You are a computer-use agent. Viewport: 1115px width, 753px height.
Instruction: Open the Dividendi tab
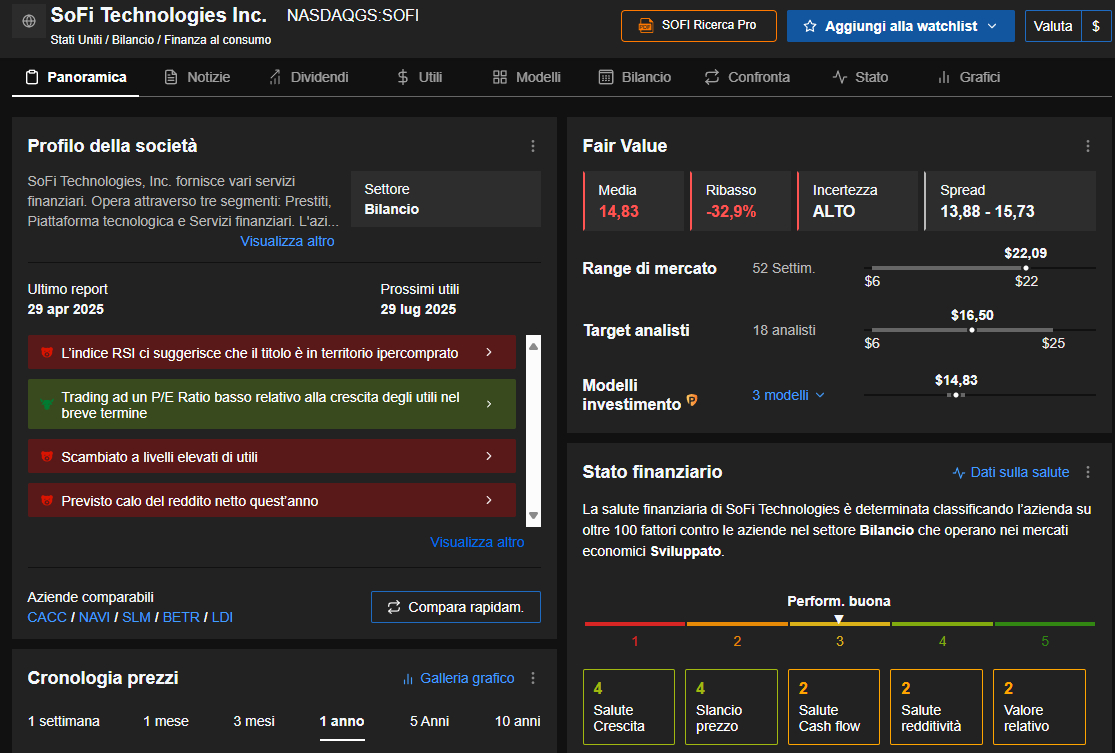pos(309,77)
